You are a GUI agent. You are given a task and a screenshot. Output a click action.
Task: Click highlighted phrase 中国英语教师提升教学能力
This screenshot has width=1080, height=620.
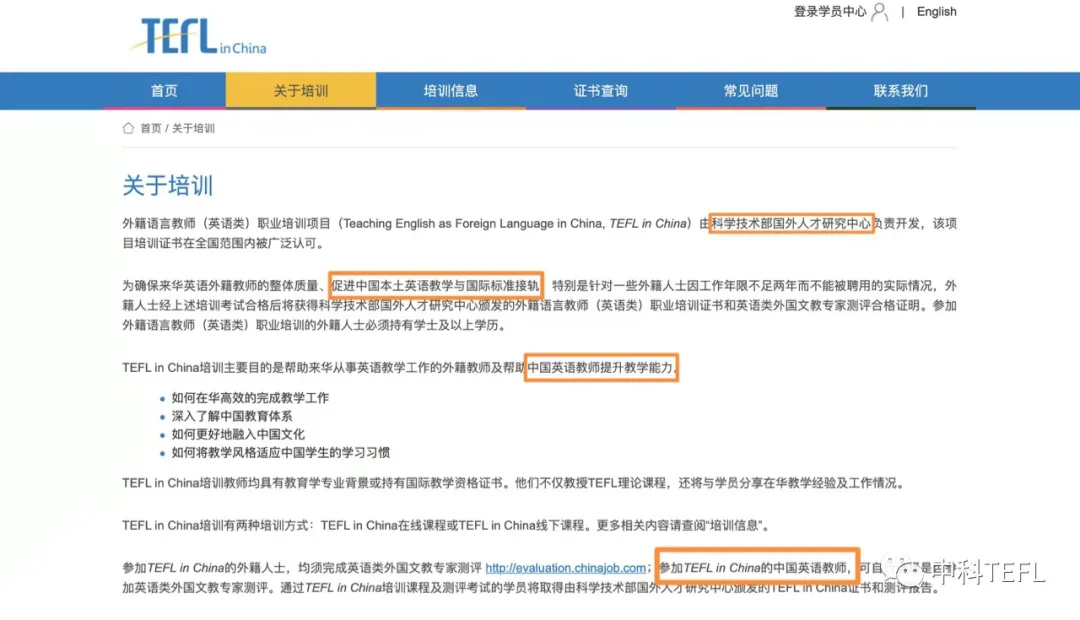click(603, 367)
